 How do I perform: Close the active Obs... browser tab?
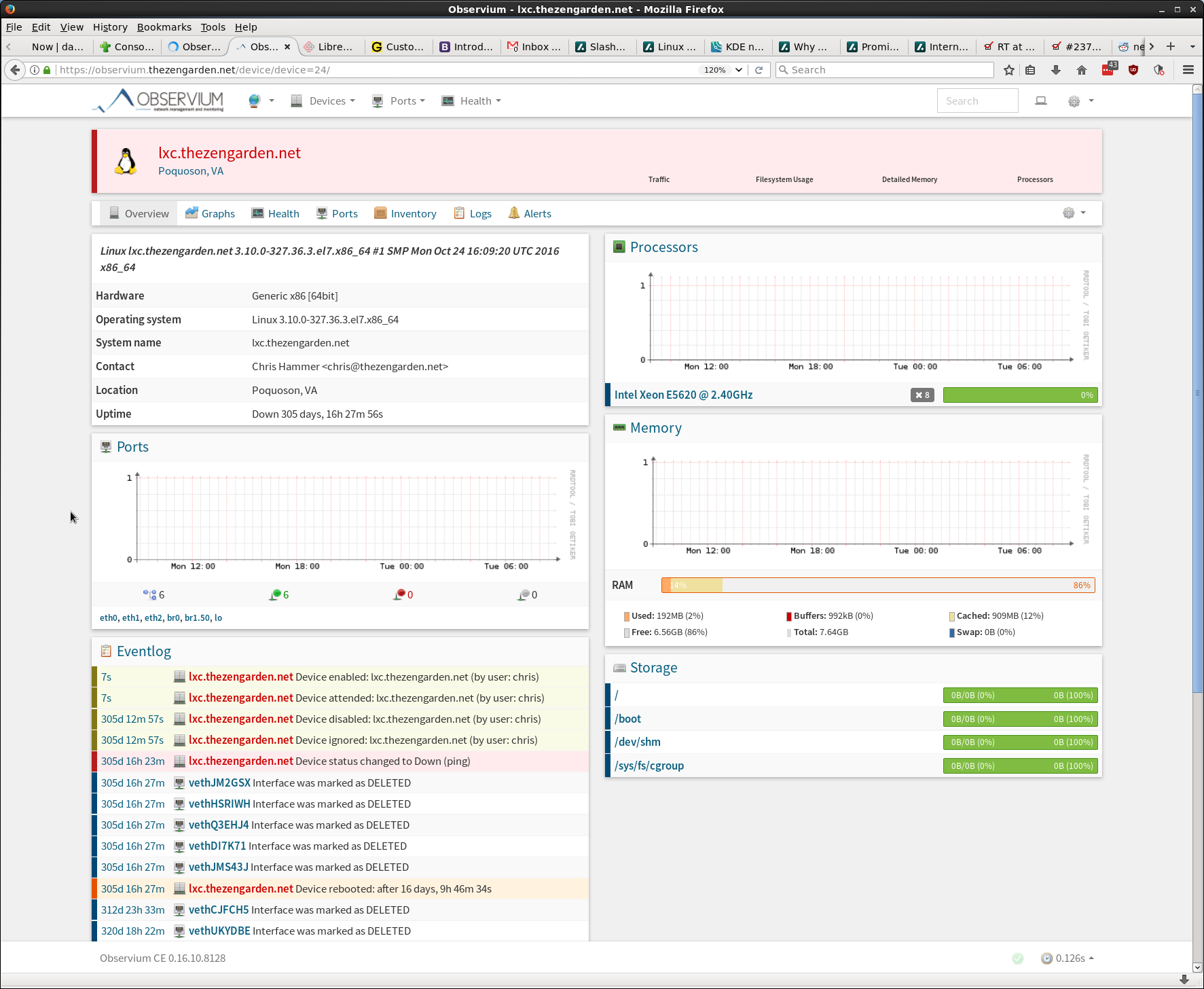coord(287,47)
